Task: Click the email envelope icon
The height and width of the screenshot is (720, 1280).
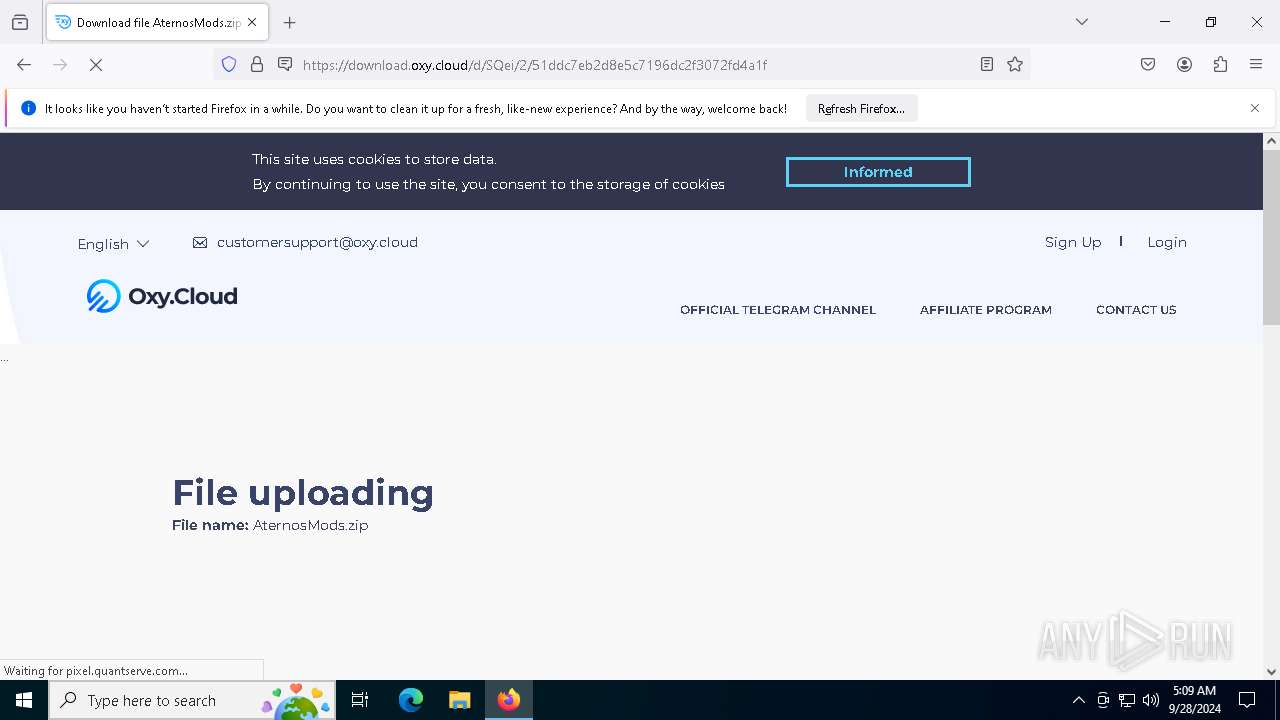Action: (x=200, y=242)
